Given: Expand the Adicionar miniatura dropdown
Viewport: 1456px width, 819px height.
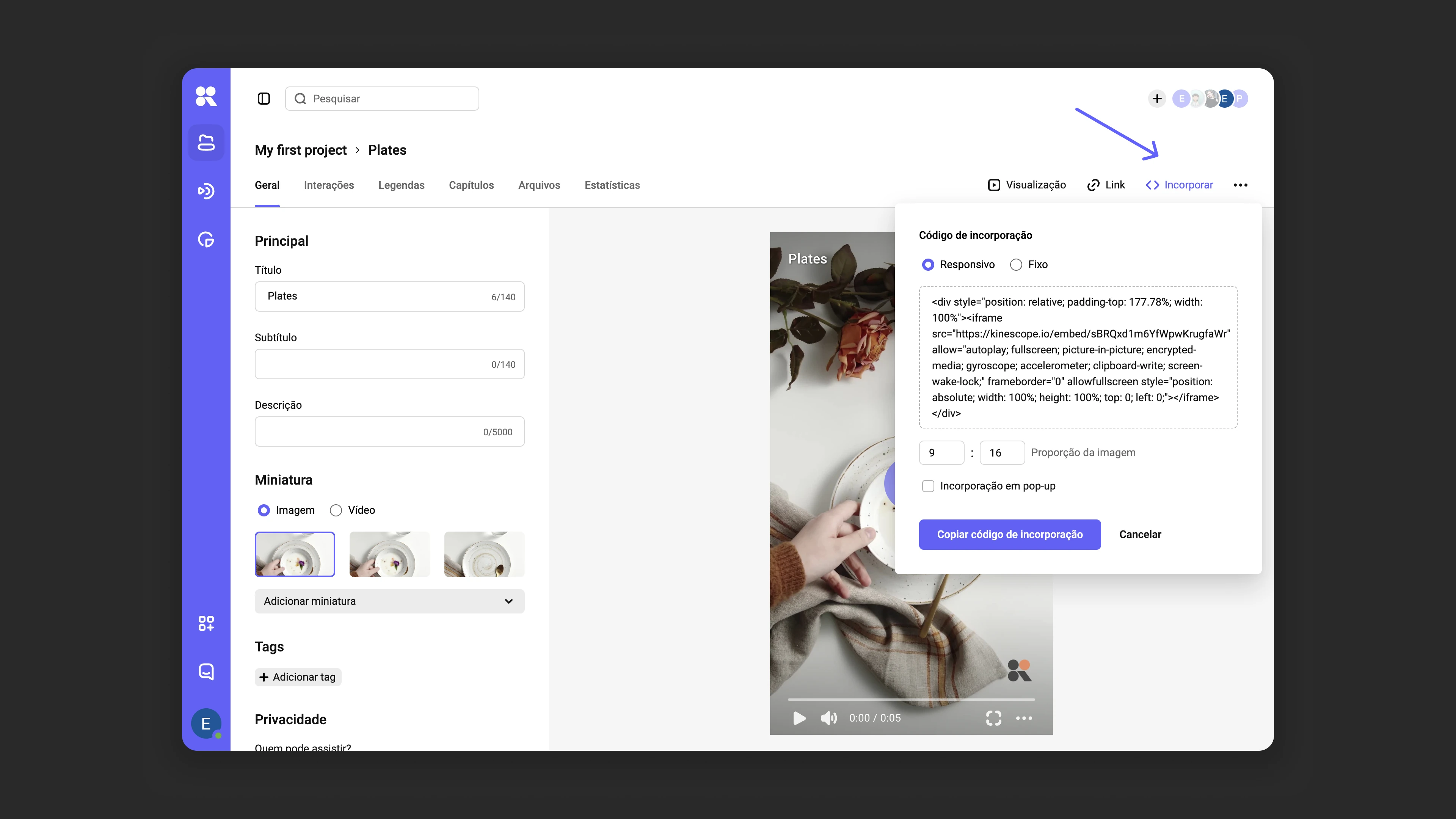Looking at the screenshot, I should pyautogui.click(x=389, y=601).
